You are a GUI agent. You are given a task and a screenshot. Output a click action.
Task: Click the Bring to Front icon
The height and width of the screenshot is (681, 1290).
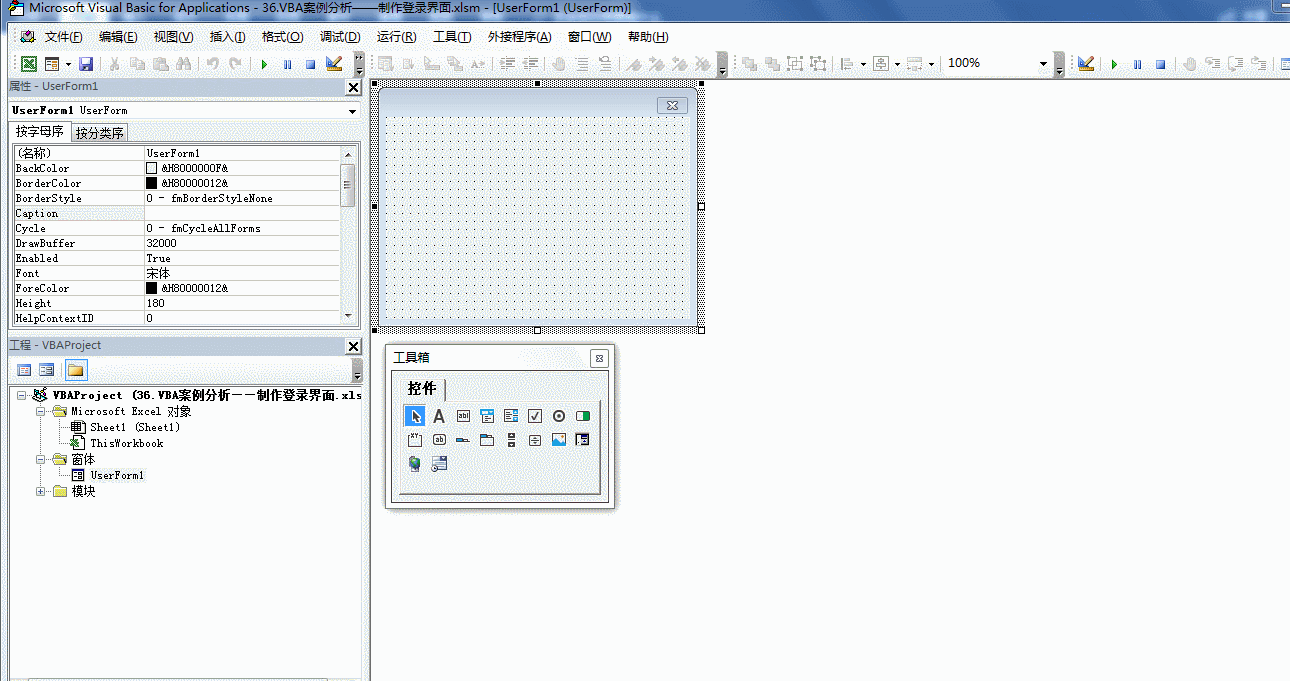pos(749,64)
